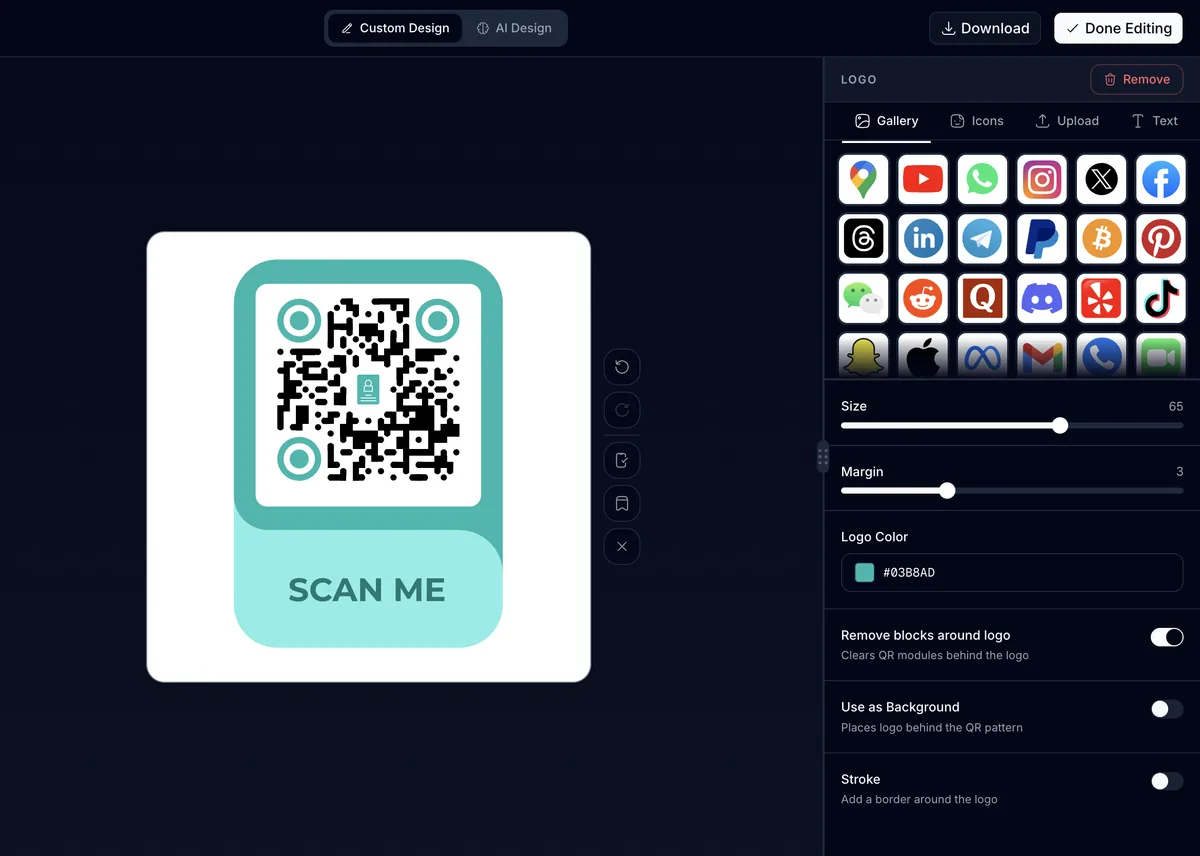This screenshot has height=856, width=1200.
Task: Open the Logo Color swatch picker
Action: [x=865, y=573]
